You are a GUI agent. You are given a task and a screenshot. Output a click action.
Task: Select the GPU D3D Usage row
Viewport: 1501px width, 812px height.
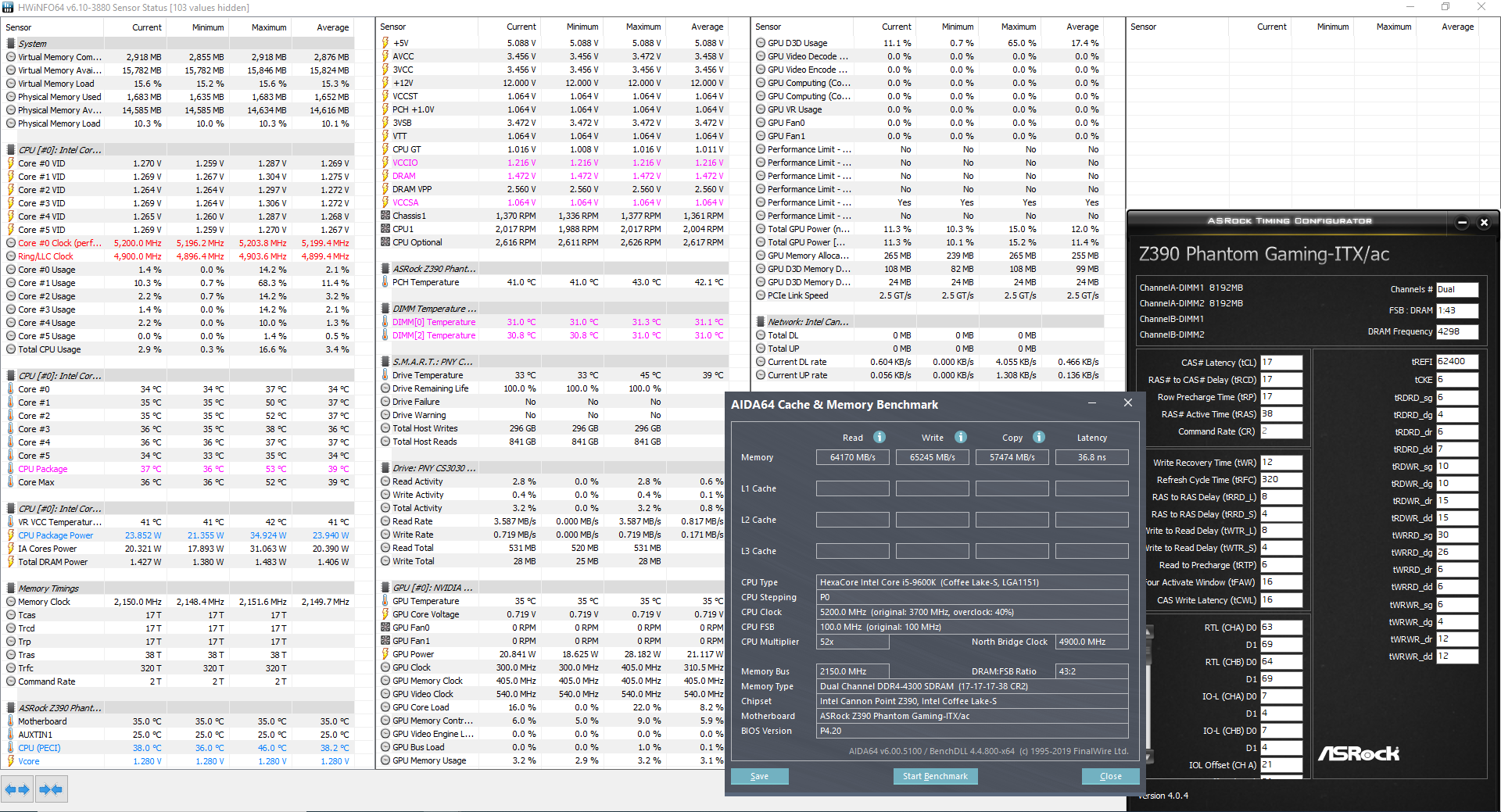pyautogui.click(x=928, y=43)
